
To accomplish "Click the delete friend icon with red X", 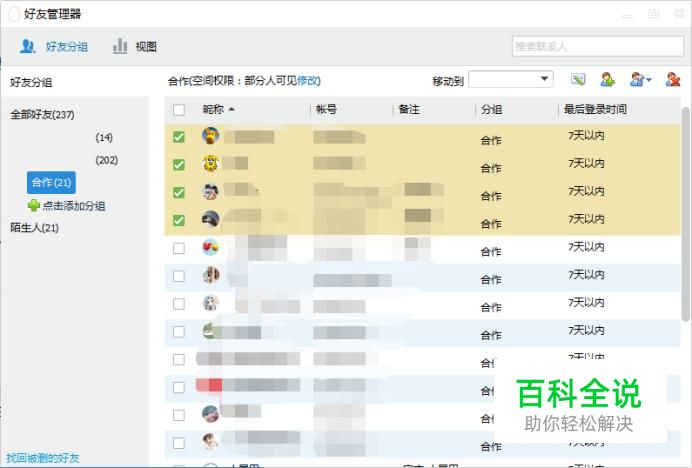I will tap(673, 79).
